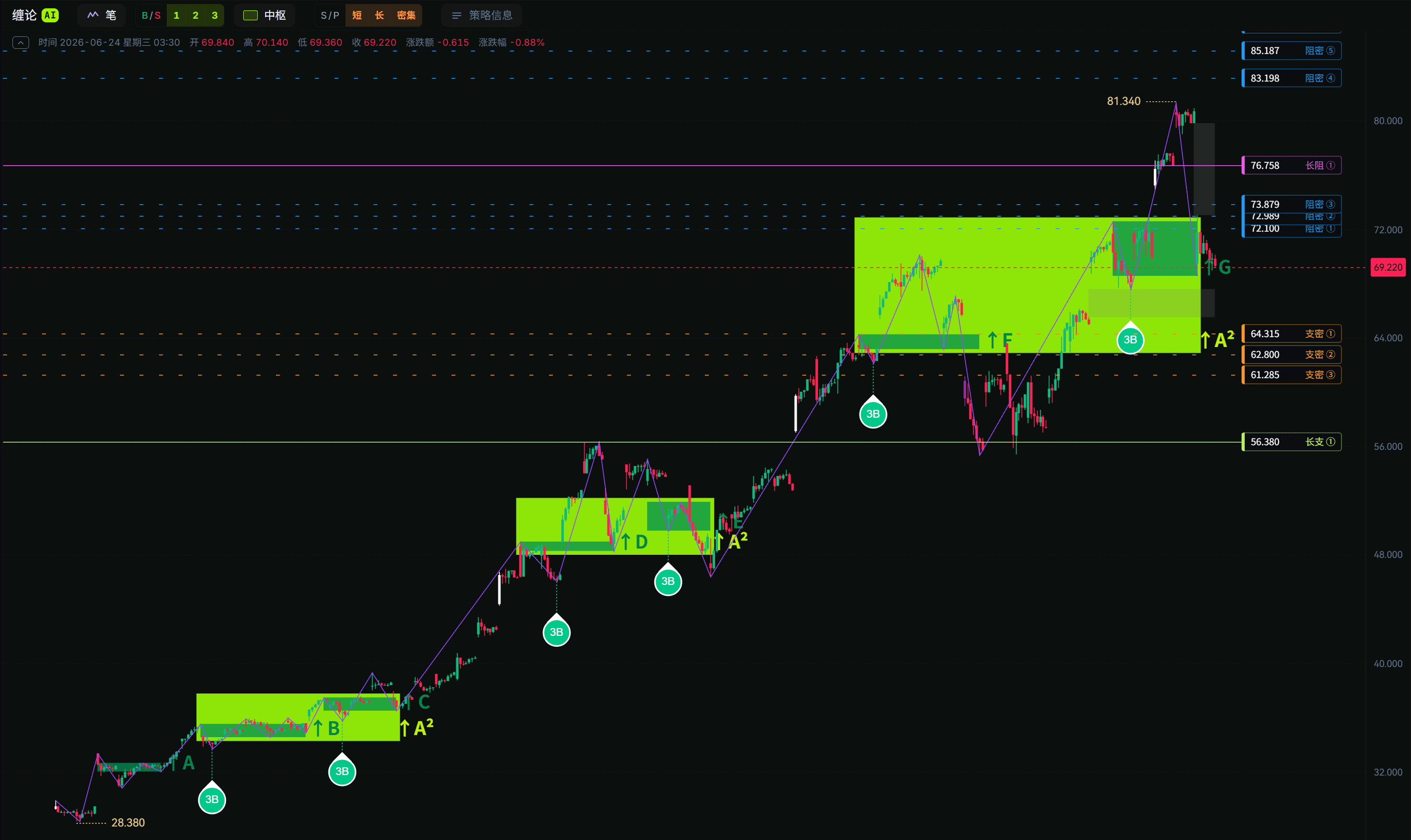Click the 笔 zigzag line icon
This screenshot has height=840, width=1411.
pyautogui.click(x=93, y=15)
